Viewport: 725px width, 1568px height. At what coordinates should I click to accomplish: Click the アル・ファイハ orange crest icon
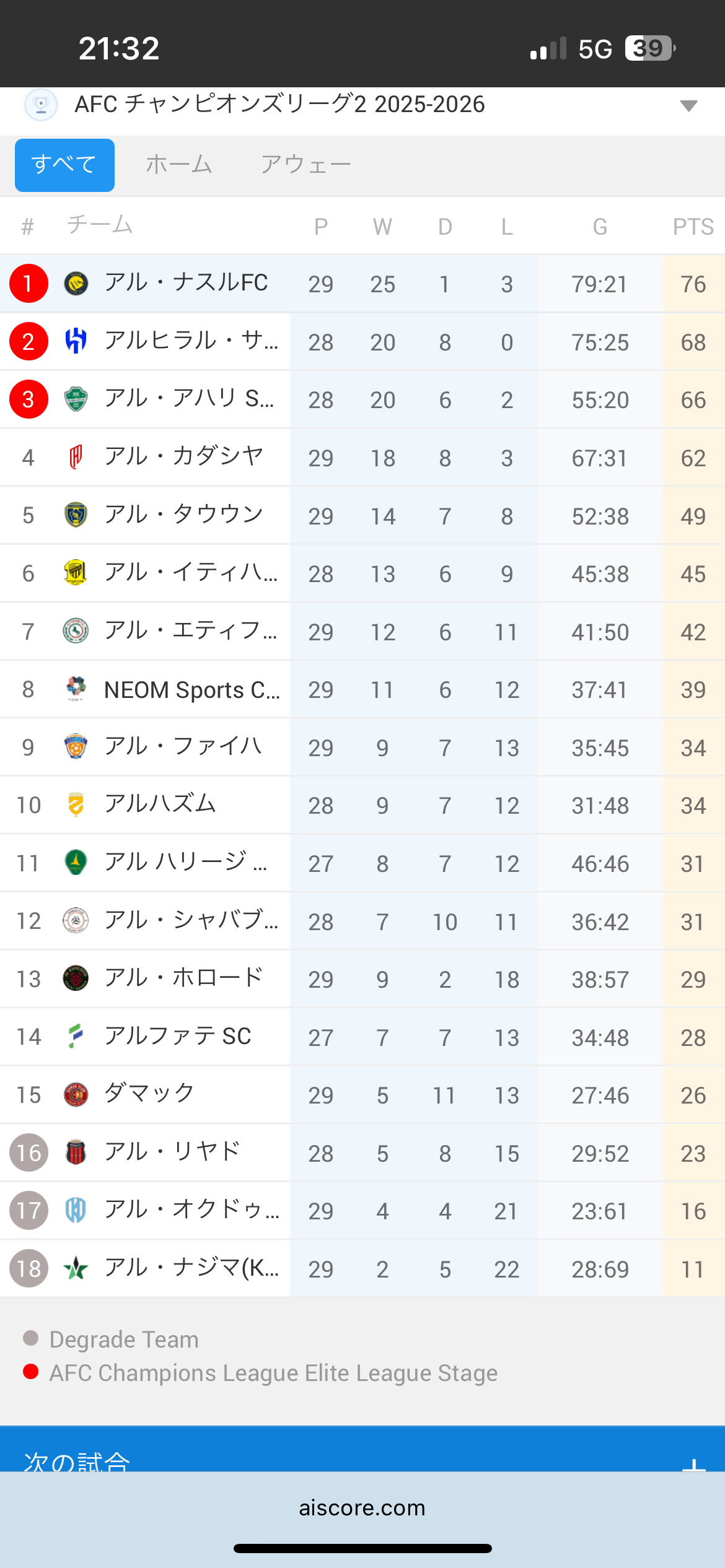tap(76, 747)
